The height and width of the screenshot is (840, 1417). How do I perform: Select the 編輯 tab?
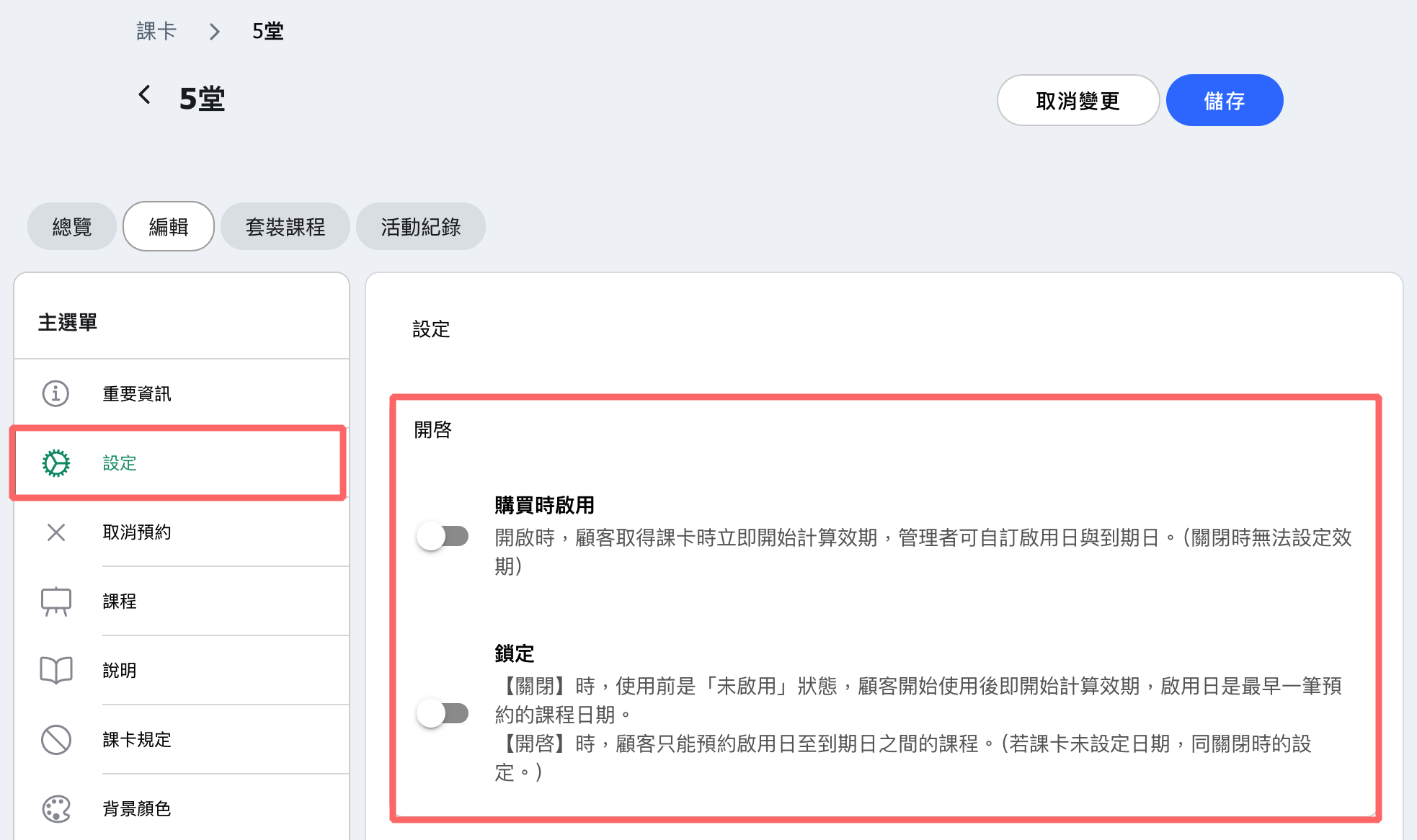click(x=169, y=227)
